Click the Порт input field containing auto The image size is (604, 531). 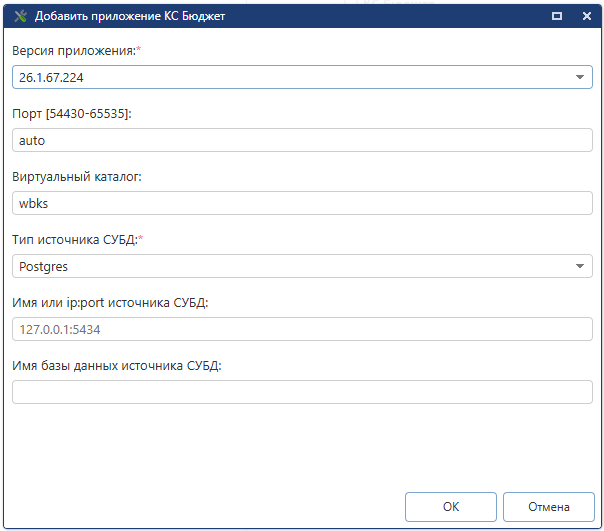(x=302, y=140)
